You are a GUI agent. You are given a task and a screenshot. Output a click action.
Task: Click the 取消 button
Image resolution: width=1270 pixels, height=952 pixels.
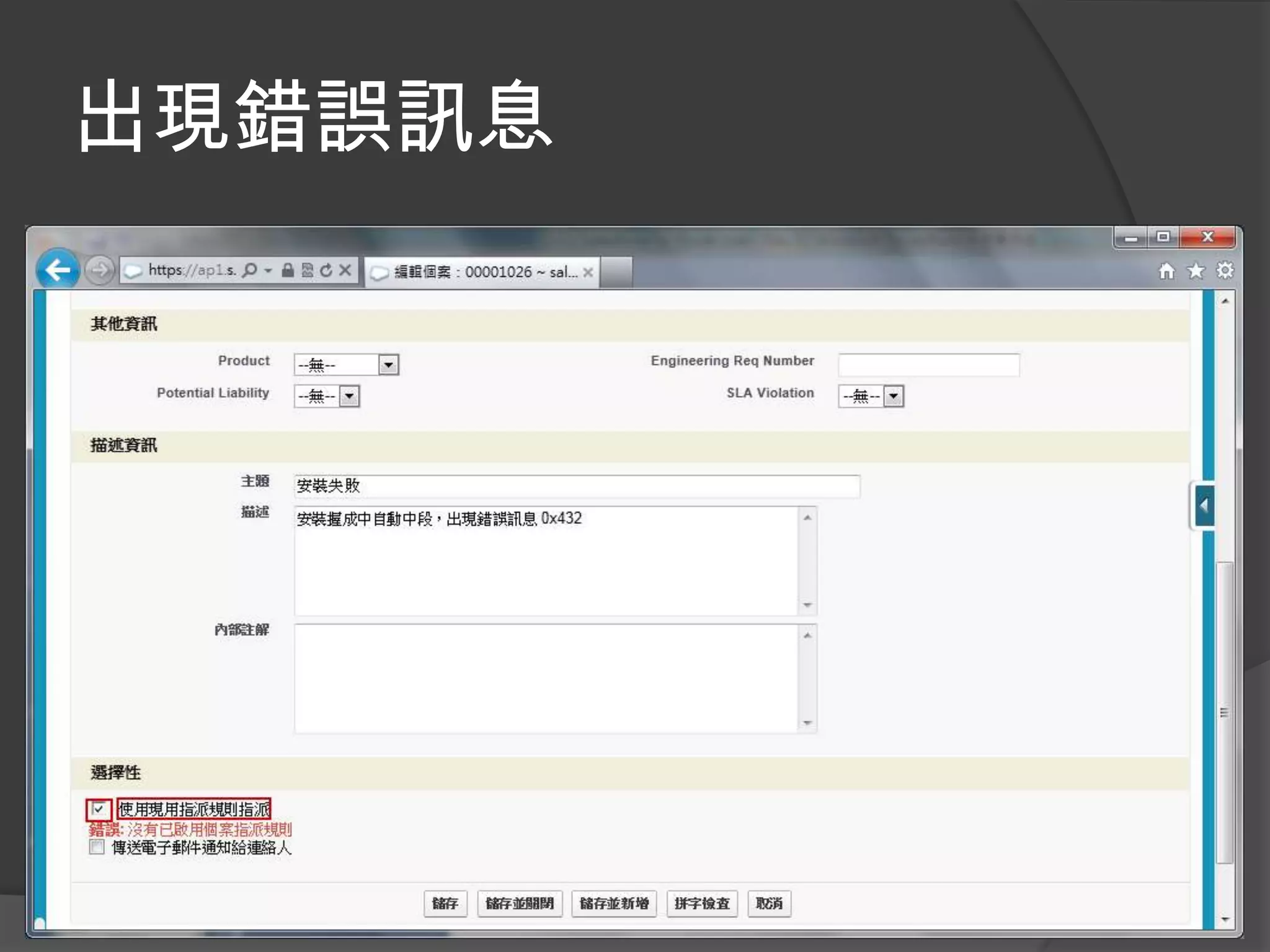pyautogui.click(x=769, y=903)
